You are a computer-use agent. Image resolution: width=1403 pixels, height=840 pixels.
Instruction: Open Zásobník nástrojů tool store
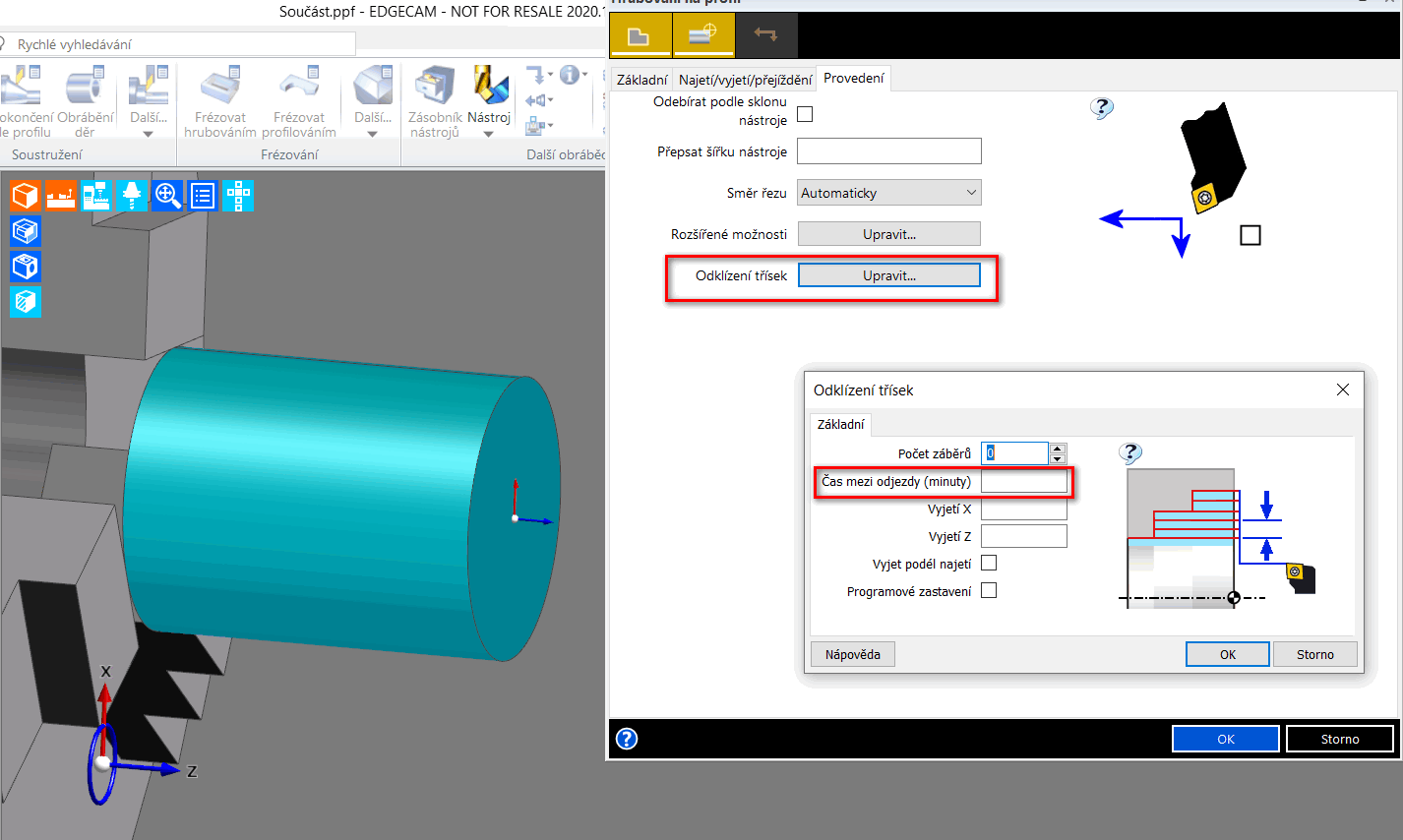pyautogui.click(x=434, y=87)
